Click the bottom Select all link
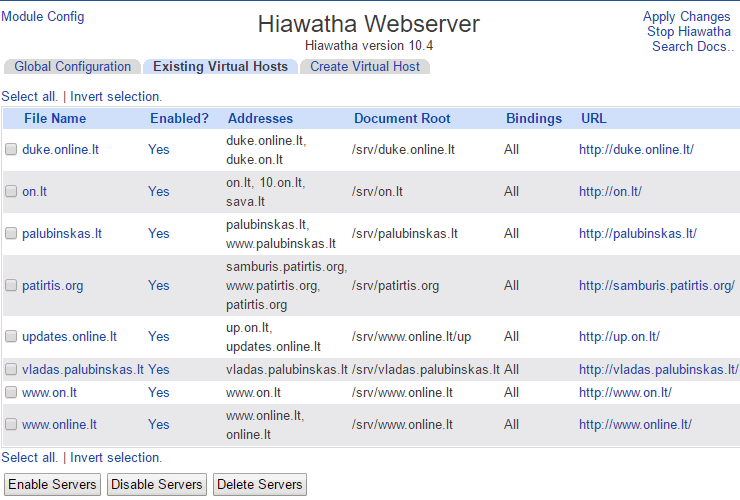The image size is (740, 500). [x=29, y=458]
